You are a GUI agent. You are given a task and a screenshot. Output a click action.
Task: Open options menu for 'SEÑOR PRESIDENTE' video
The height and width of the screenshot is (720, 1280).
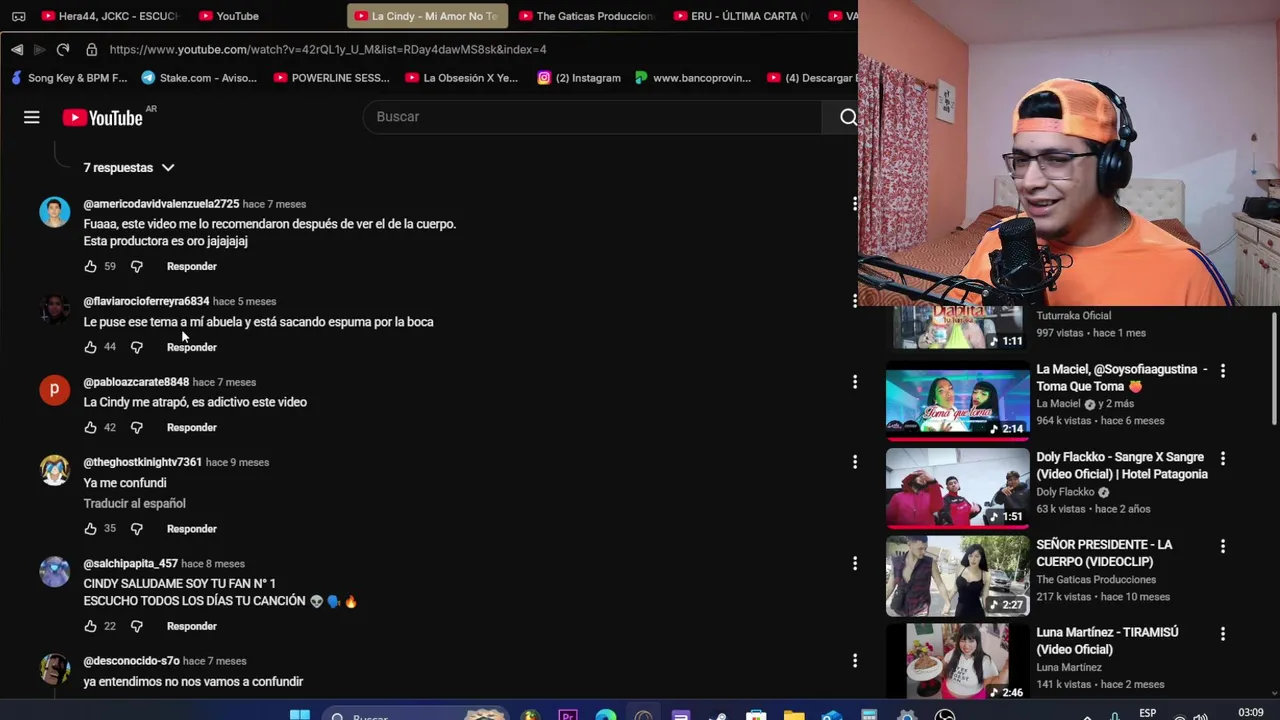(1222, 546)
